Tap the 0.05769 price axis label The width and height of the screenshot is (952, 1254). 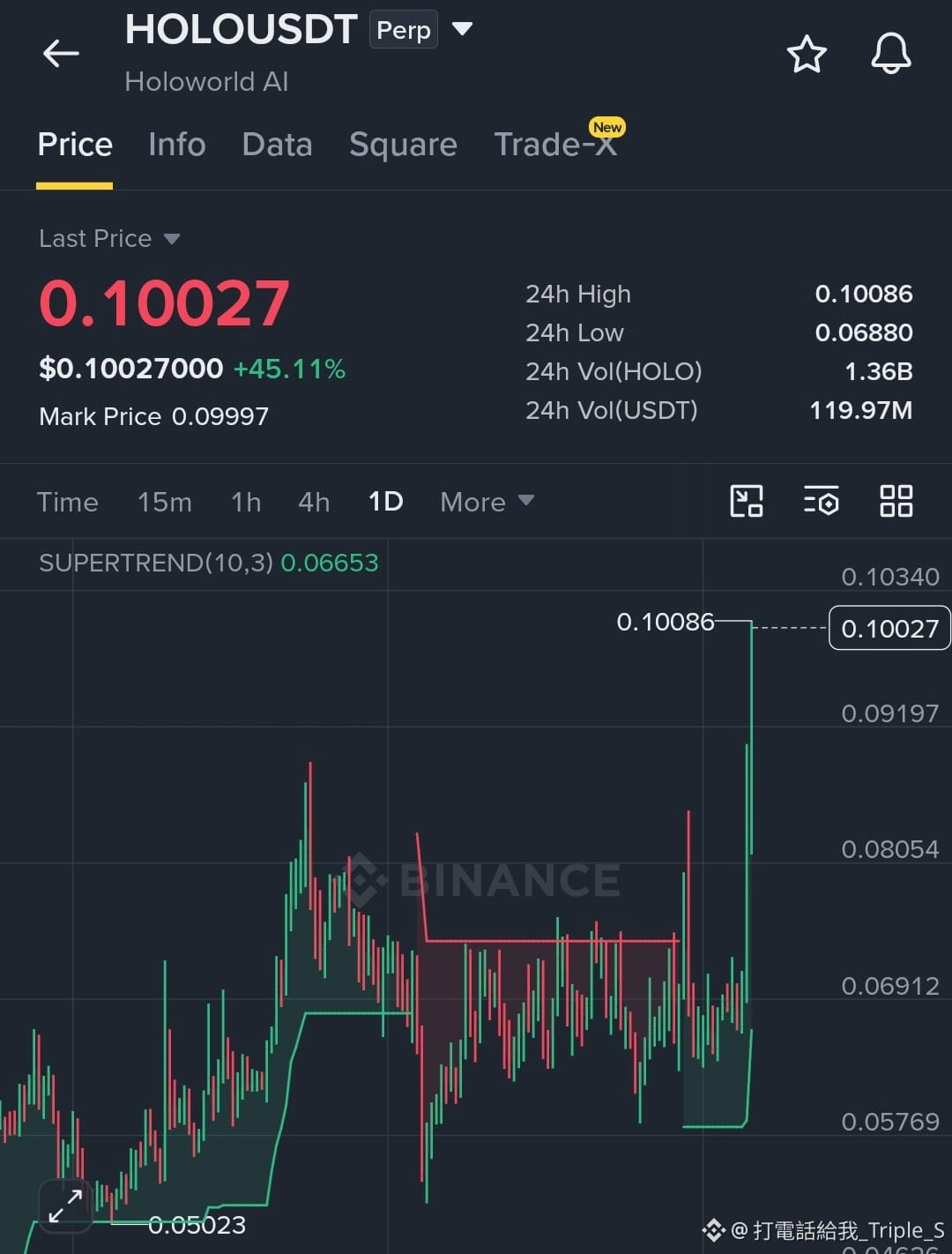(x=890, y=1122)
